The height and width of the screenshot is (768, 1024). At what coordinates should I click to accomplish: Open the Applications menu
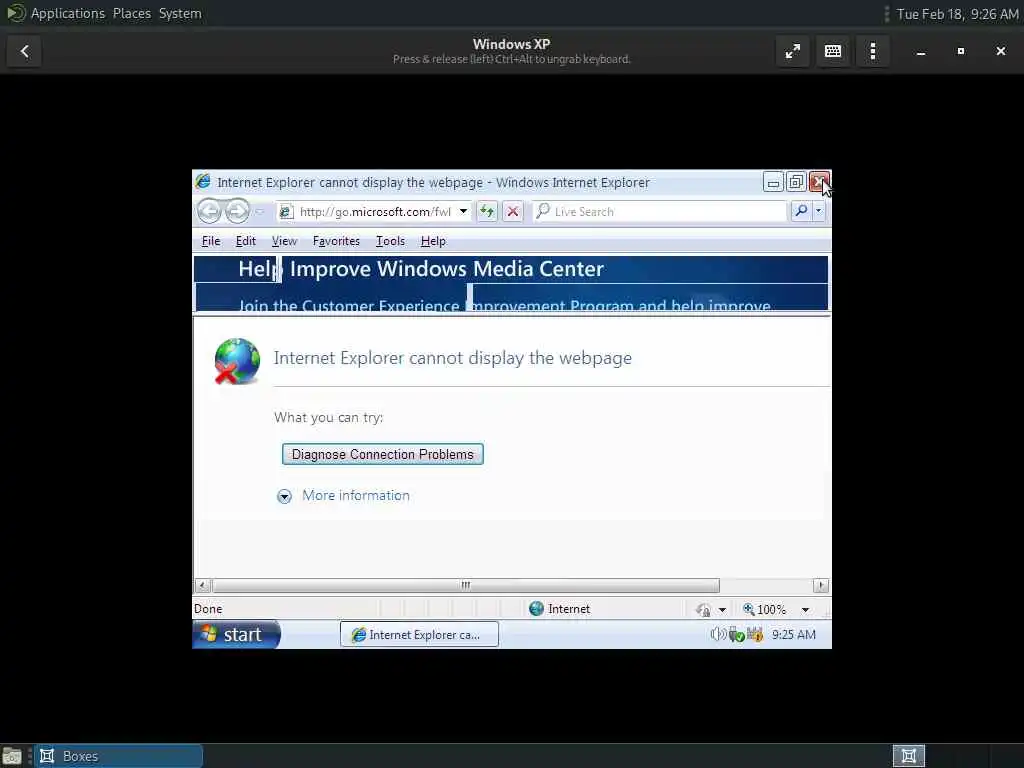tap(68, 13)
